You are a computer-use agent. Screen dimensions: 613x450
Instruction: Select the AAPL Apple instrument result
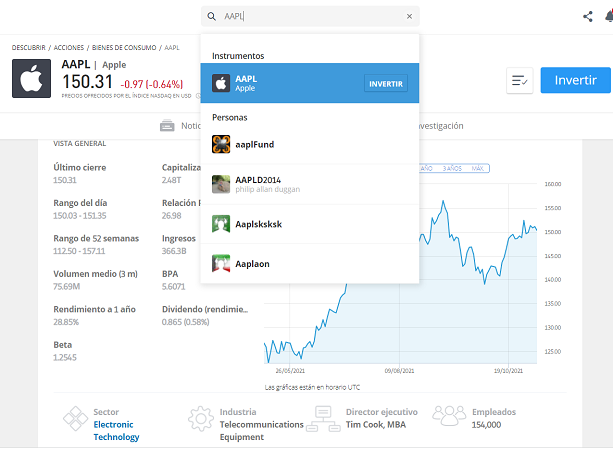point(310,83)
